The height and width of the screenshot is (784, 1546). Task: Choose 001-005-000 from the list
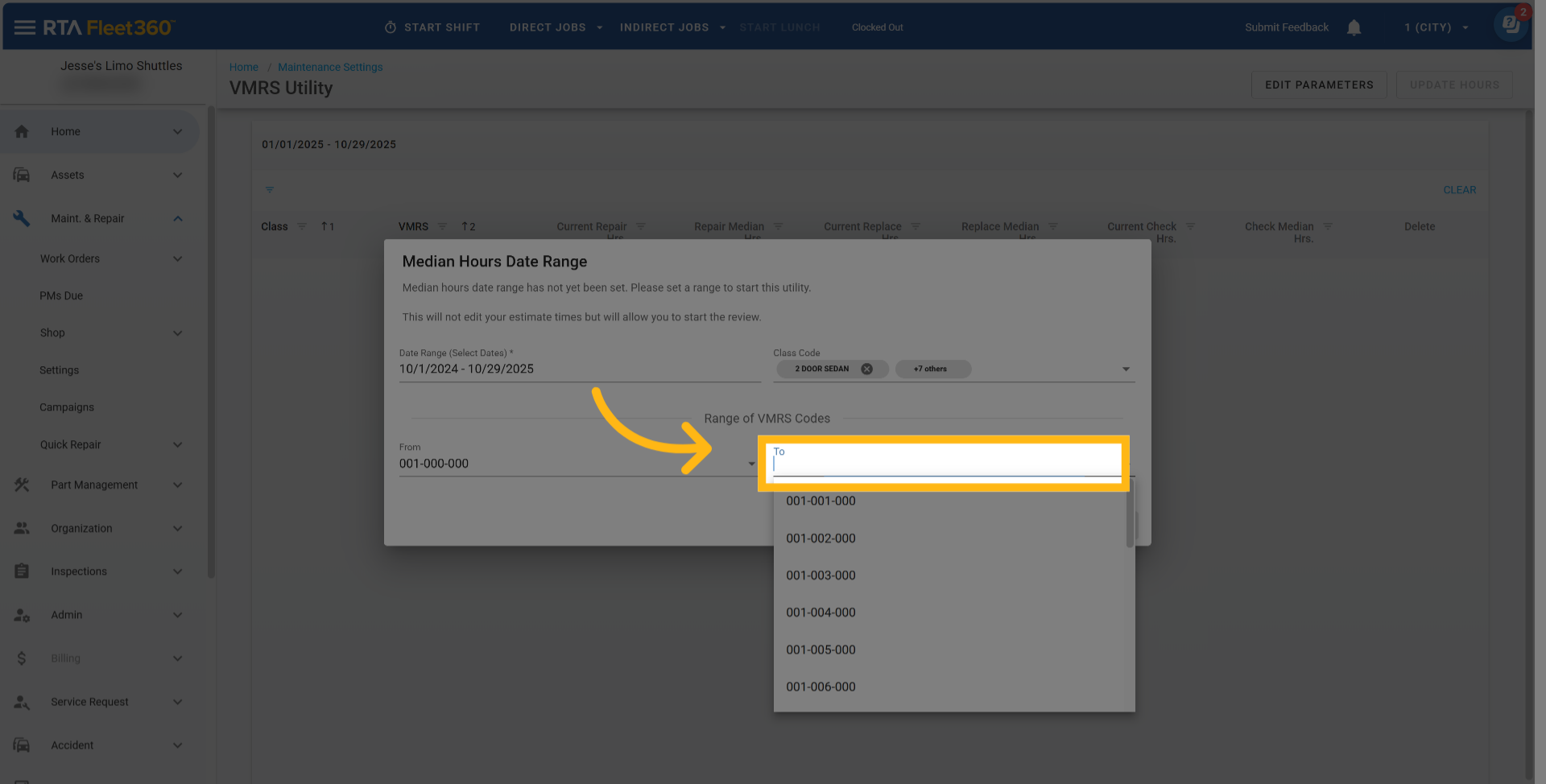click(x=821, y=650)
